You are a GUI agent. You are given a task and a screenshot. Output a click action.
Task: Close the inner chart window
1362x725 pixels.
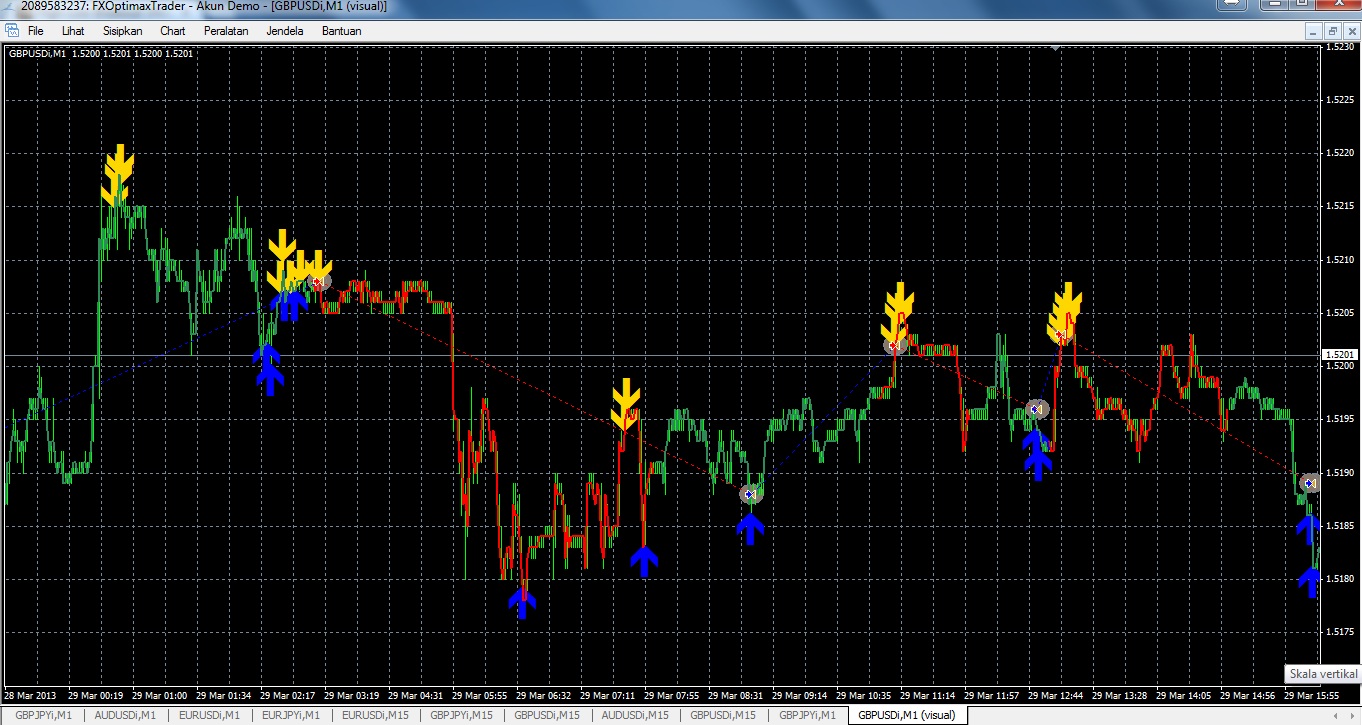pyautogui.click(x=1351, y=31)
